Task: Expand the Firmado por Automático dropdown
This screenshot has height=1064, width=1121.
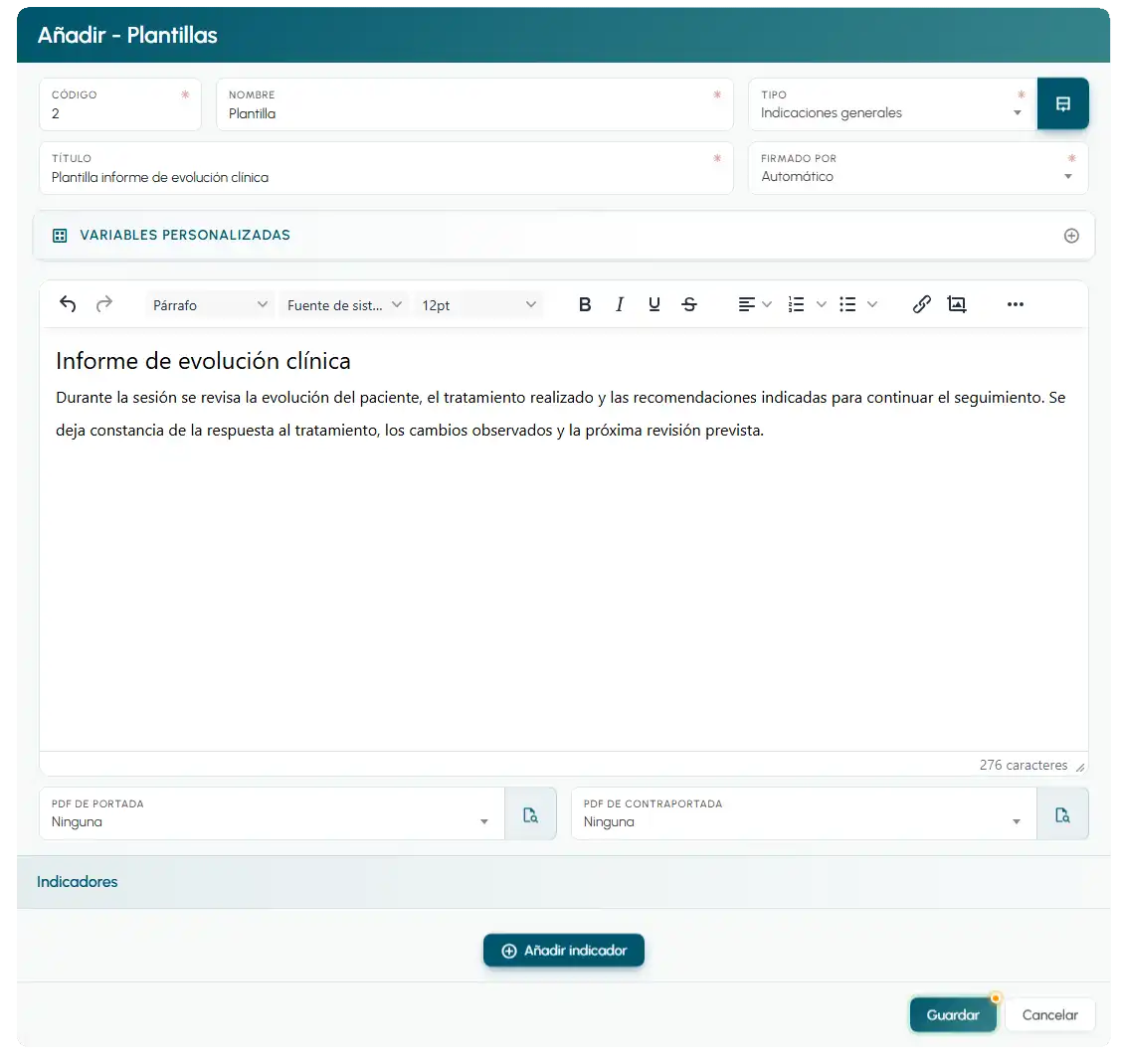Action: point(918,168)
